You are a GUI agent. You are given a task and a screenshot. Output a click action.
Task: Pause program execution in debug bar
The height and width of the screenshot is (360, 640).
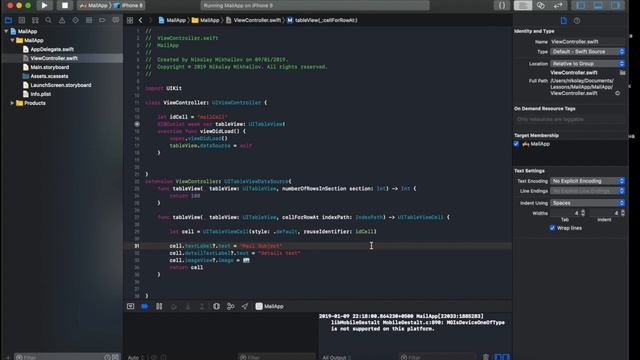[159, 307]
